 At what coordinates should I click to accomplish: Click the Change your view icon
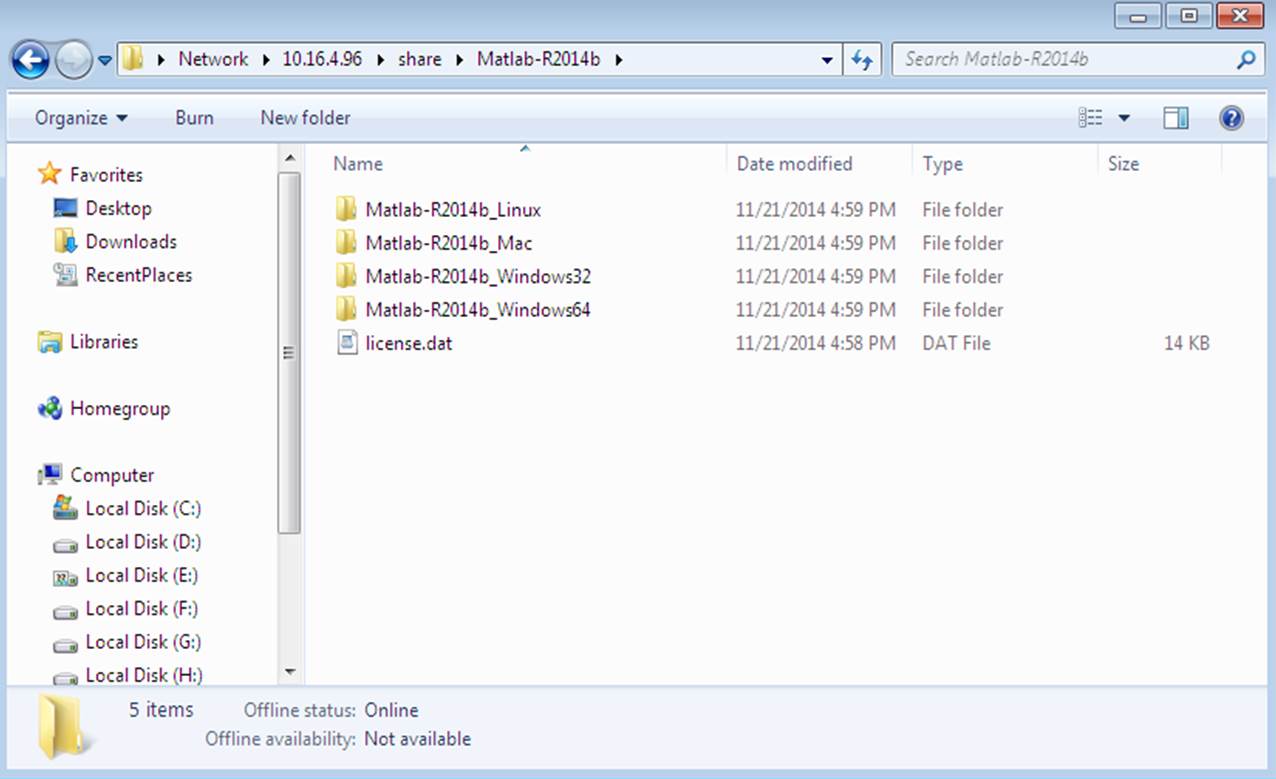tap(1090, 118)
